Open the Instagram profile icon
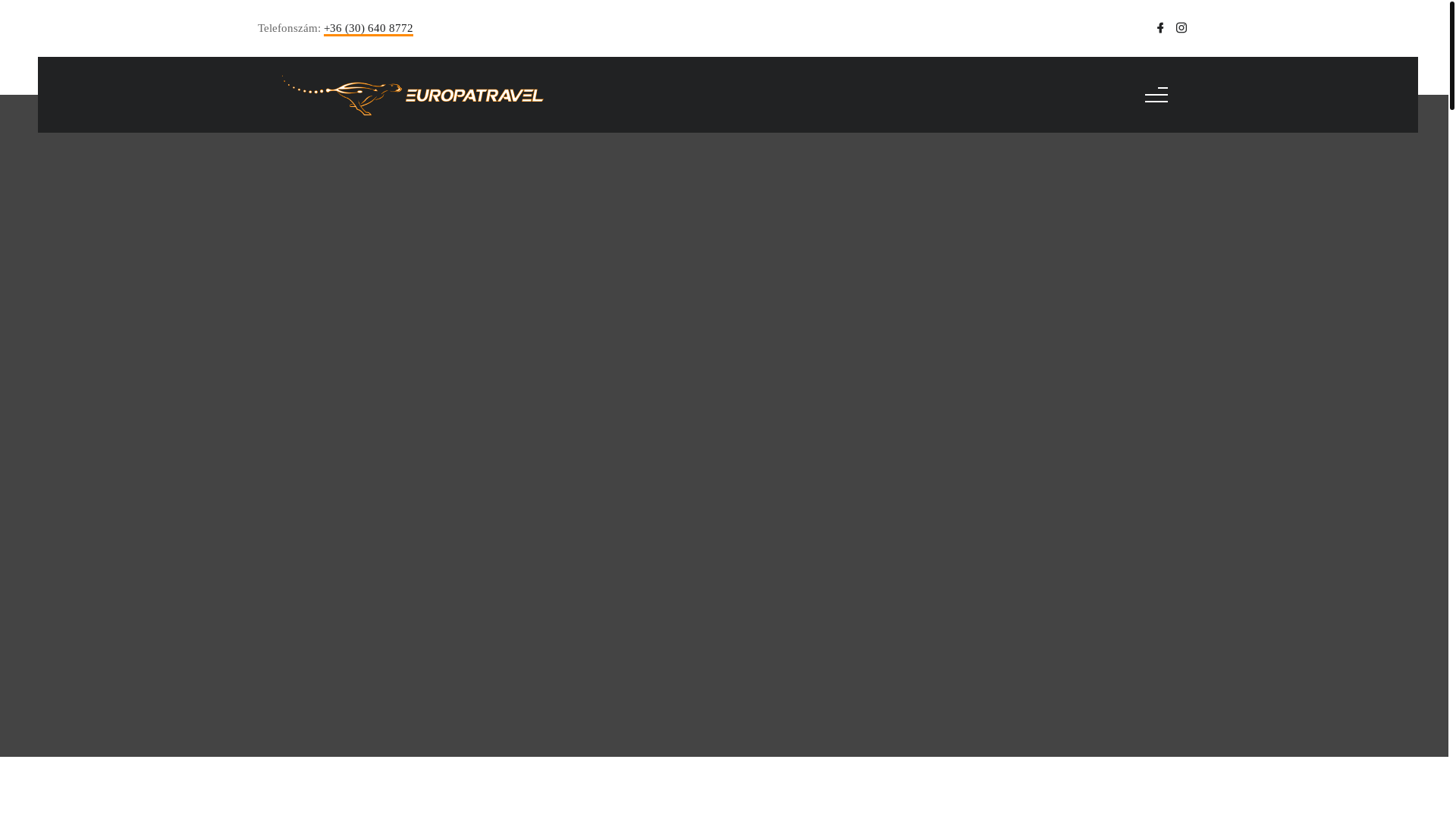 (1181, 28)
